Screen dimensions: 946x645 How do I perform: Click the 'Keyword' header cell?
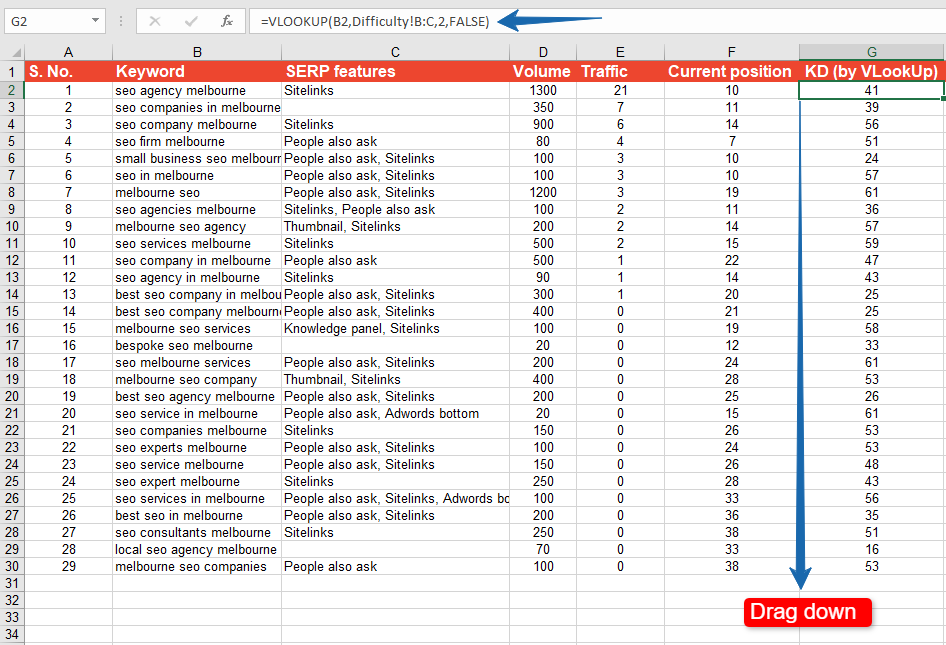pos(197,71)
